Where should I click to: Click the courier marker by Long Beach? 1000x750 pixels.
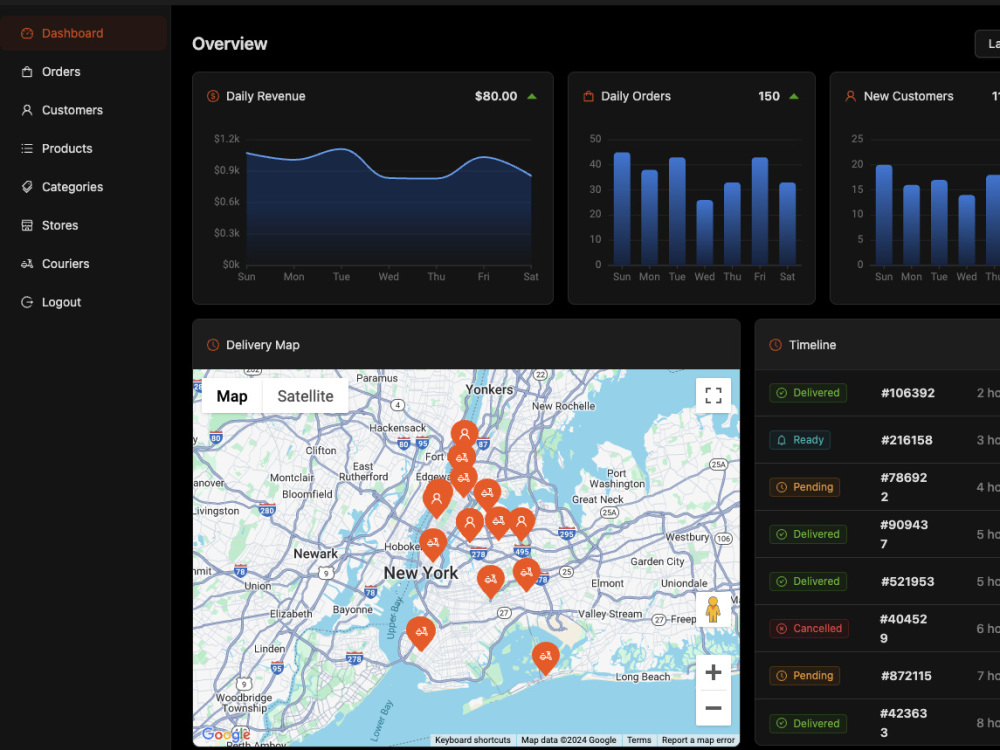(x=546, y=657)
